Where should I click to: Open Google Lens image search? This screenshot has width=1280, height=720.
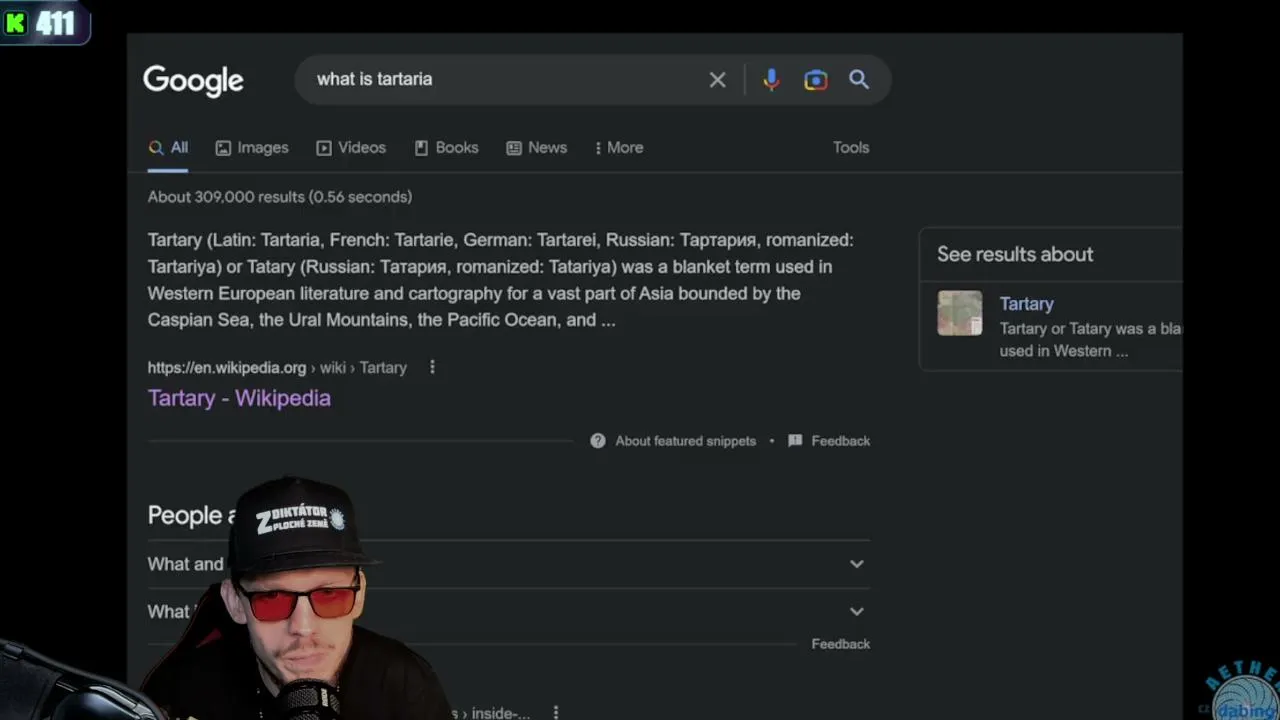(816, 80)
